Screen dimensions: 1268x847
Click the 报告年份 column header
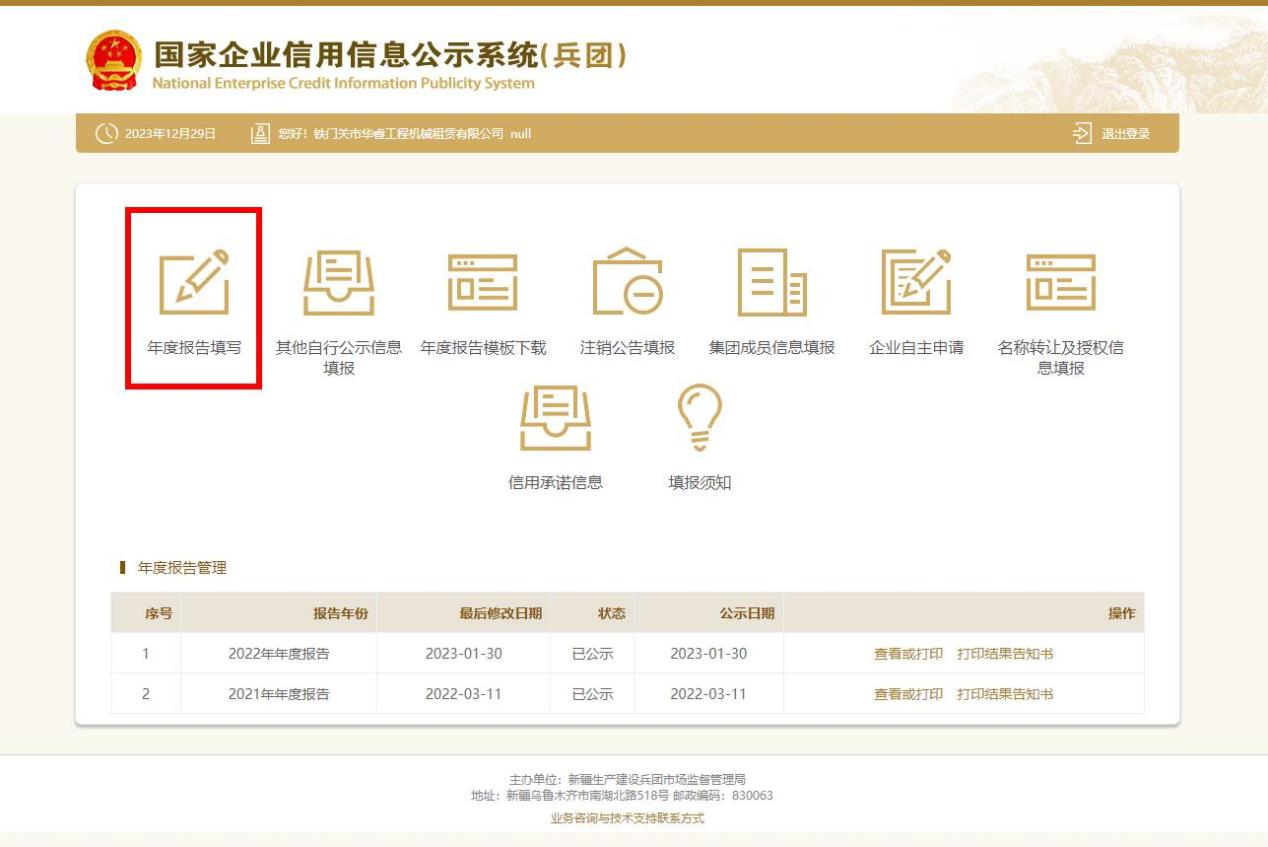pyautogui.click(x=340, y=613)
